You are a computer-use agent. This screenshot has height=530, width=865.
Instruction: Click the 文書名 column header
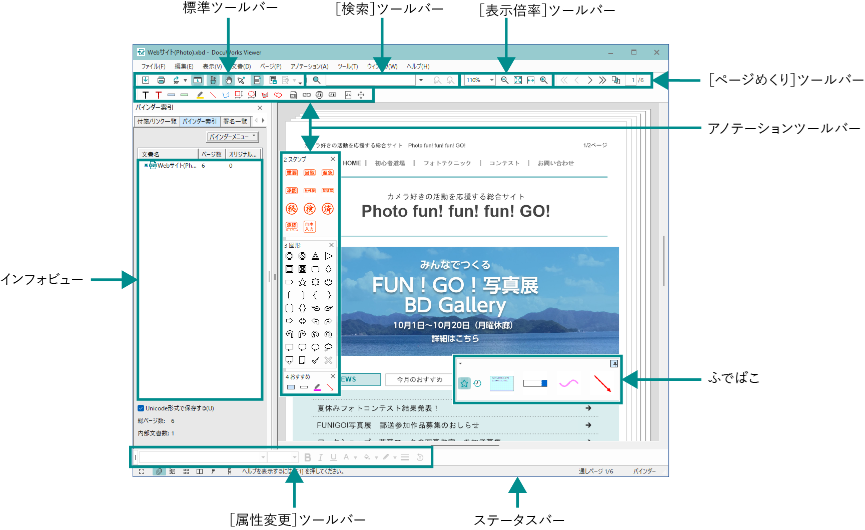pyautogui.click(x=168, y=154)
